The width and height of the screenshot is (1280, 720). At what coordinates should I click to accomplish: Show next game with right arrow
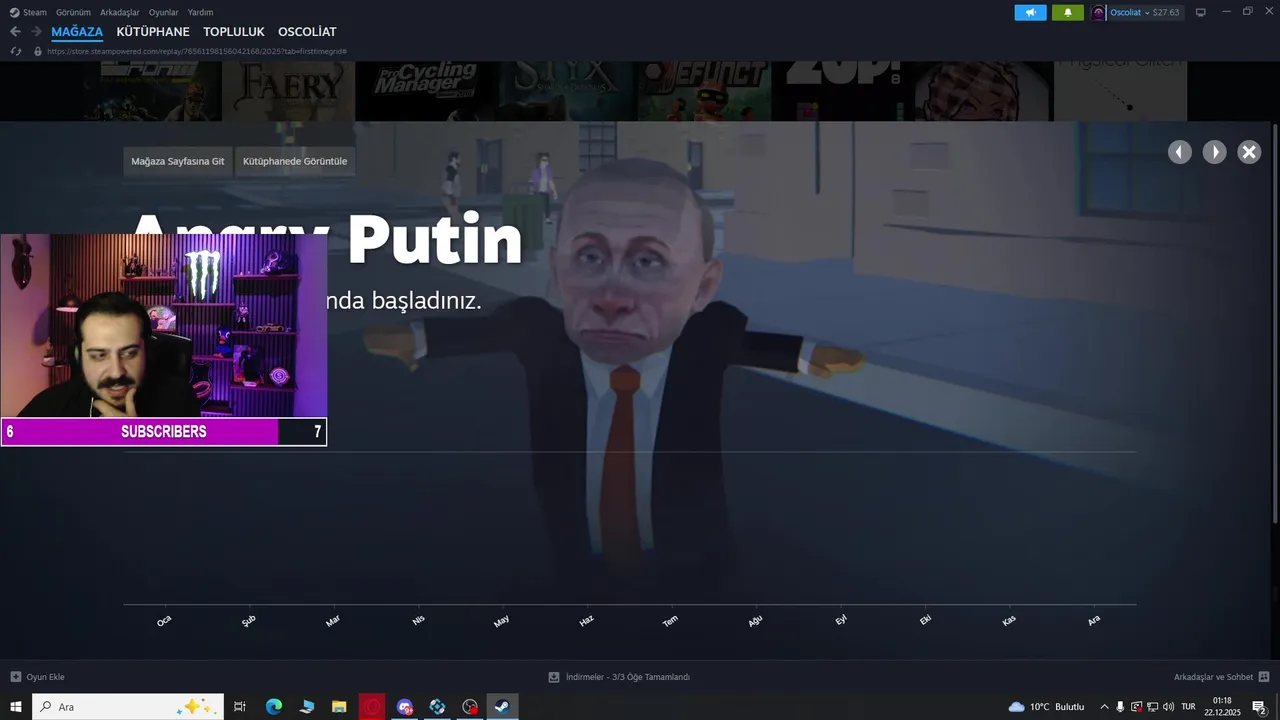tap(1214, 152)
